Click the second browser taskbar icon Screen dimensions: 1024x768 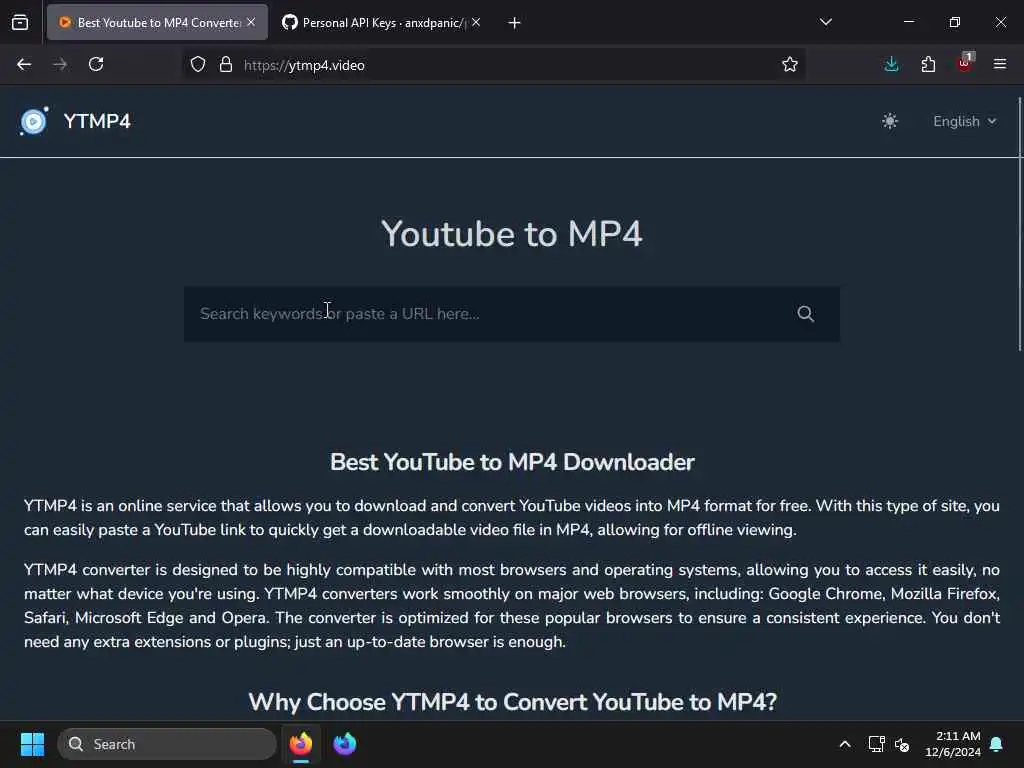point(345,744)
